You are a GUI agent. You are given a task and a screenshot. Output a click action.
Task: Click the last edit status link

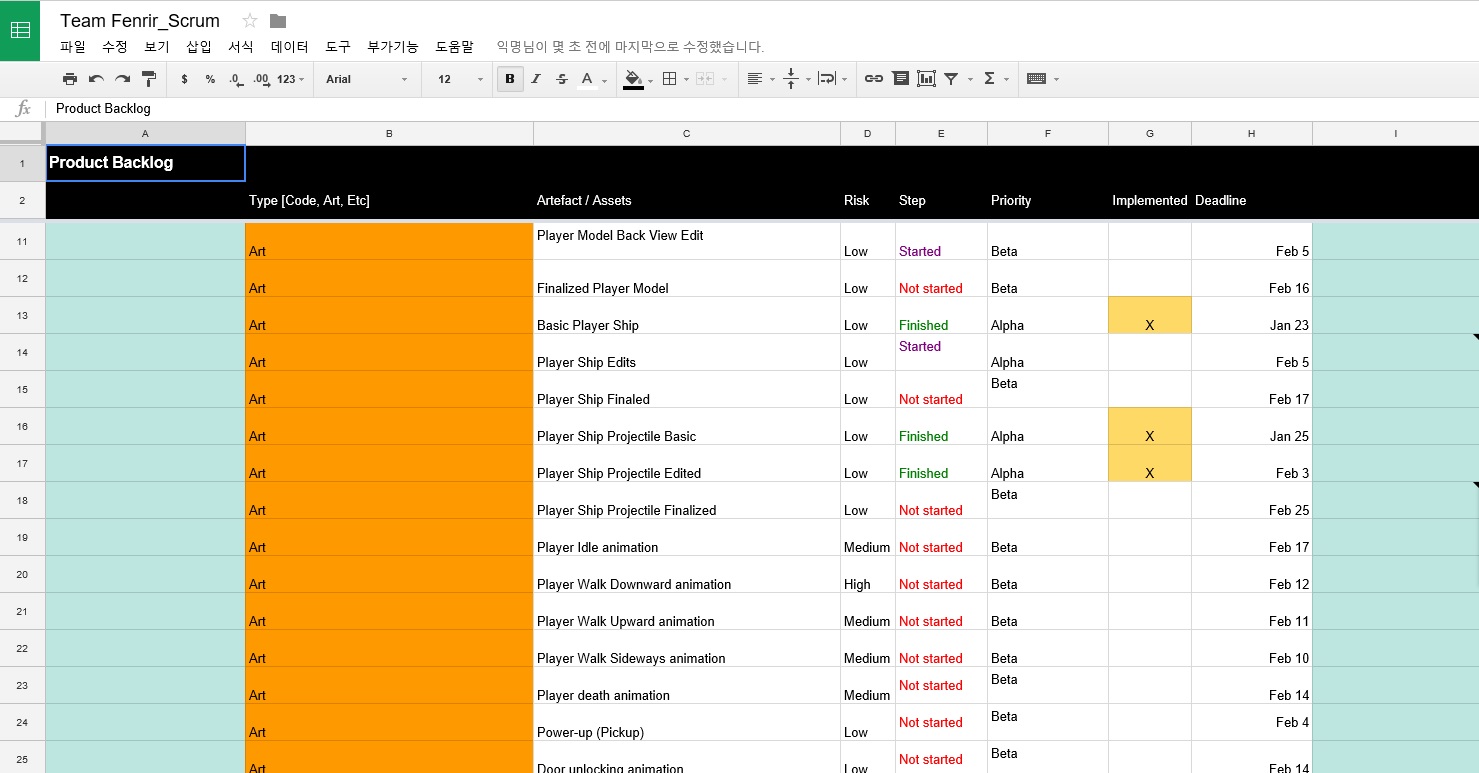630,47
